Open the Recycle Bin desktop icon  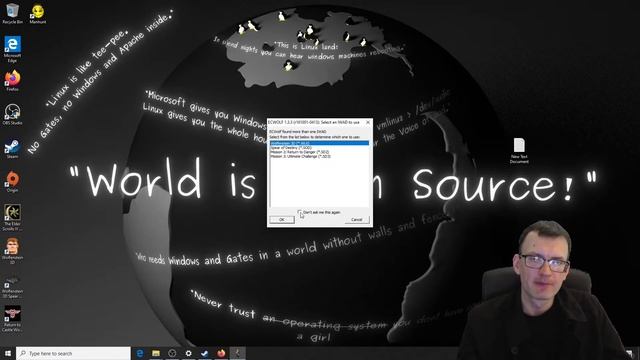click(12, 13)
